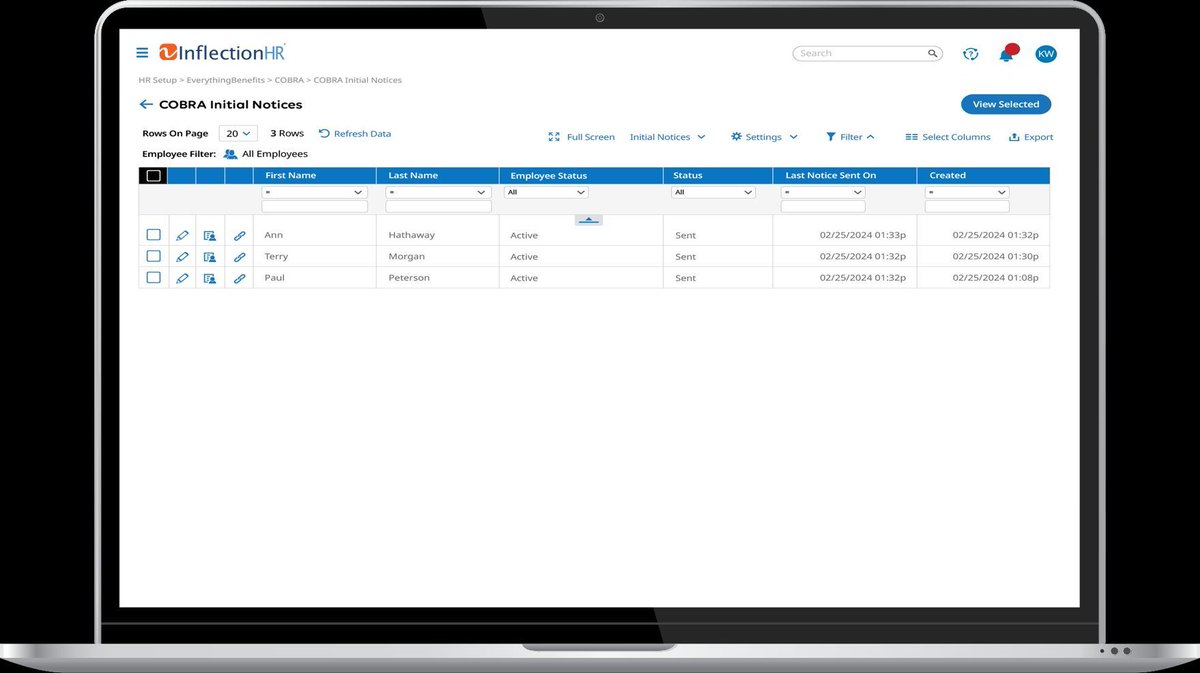Open Last Notice Sent On operator dropdown
Image resolution: width=1200 pixels, height=673 pixels.
click(x=823, y=192)
